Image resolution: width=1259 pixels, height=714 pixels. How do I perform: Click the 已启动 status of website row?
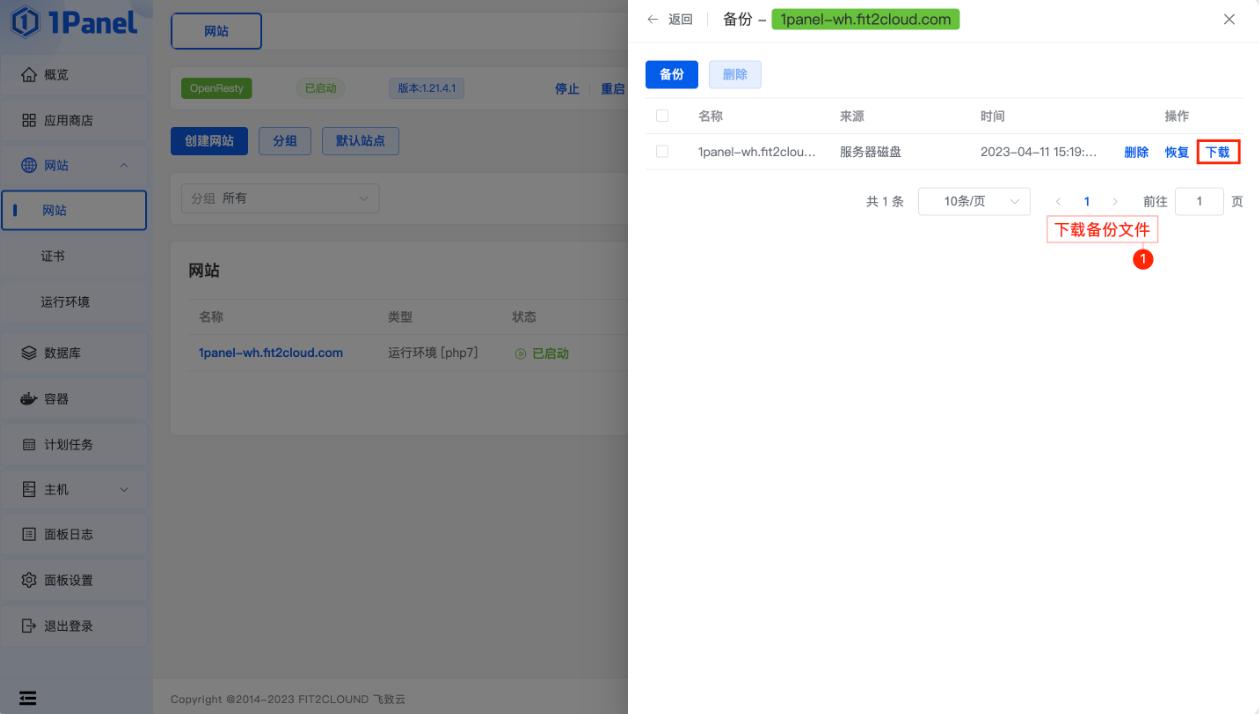[x=541, y=353]
